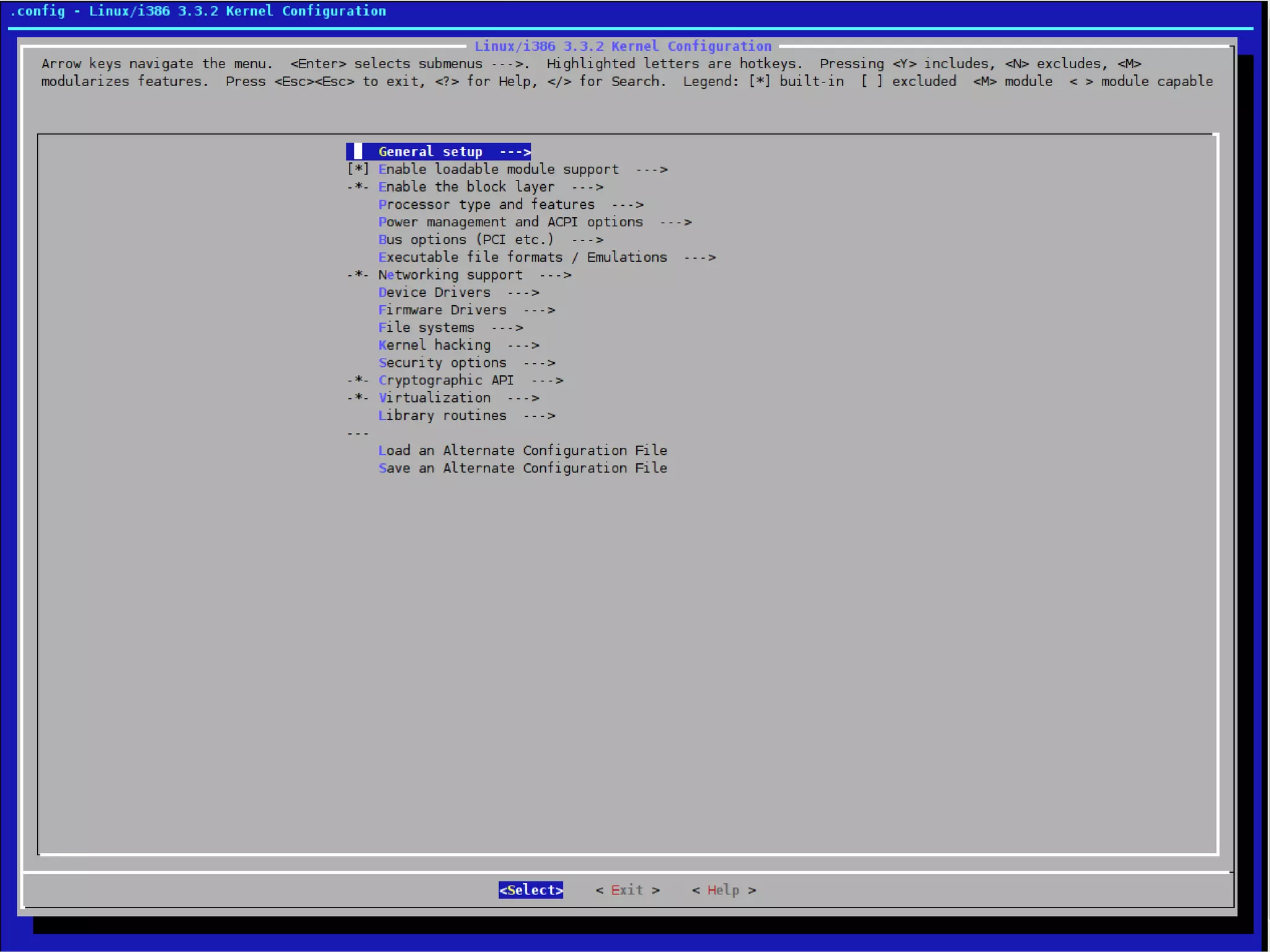Viewport: 1270px width, 952px height.
Task: Click the ---> arrow after Kernel hacking
Action: coord(523,345)
